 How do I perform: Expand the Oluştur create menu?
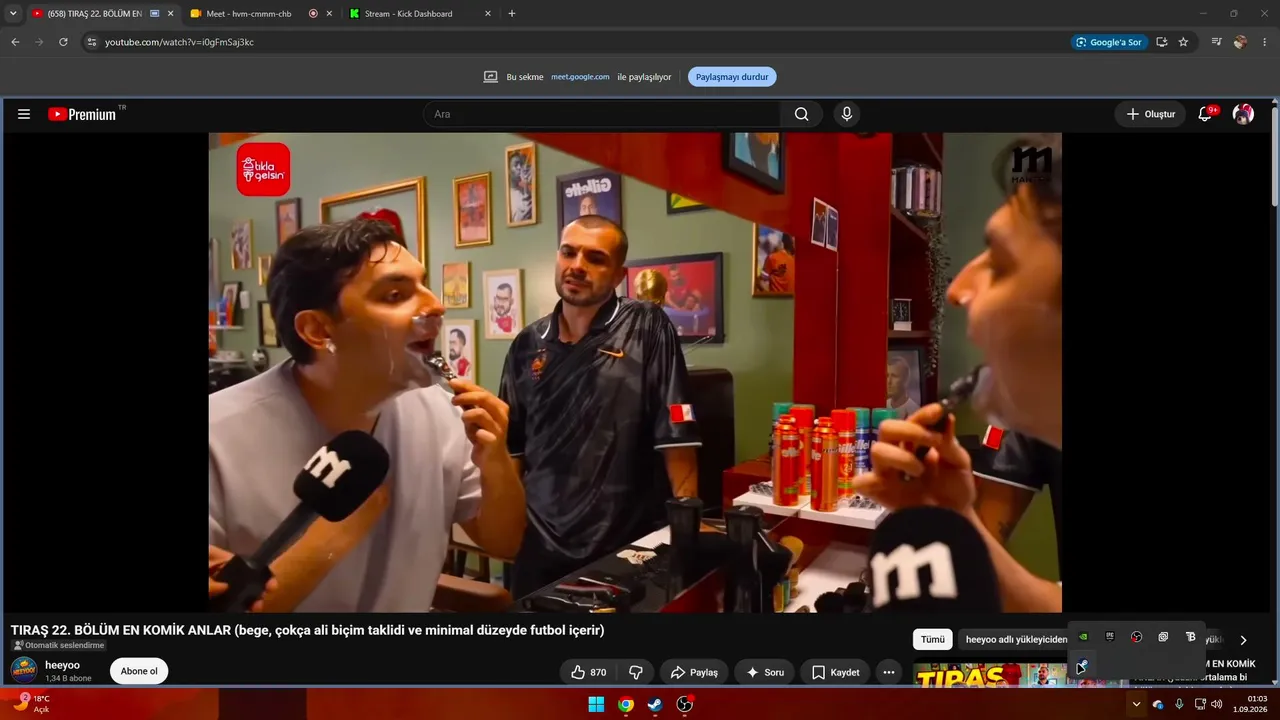(1150, 114)
